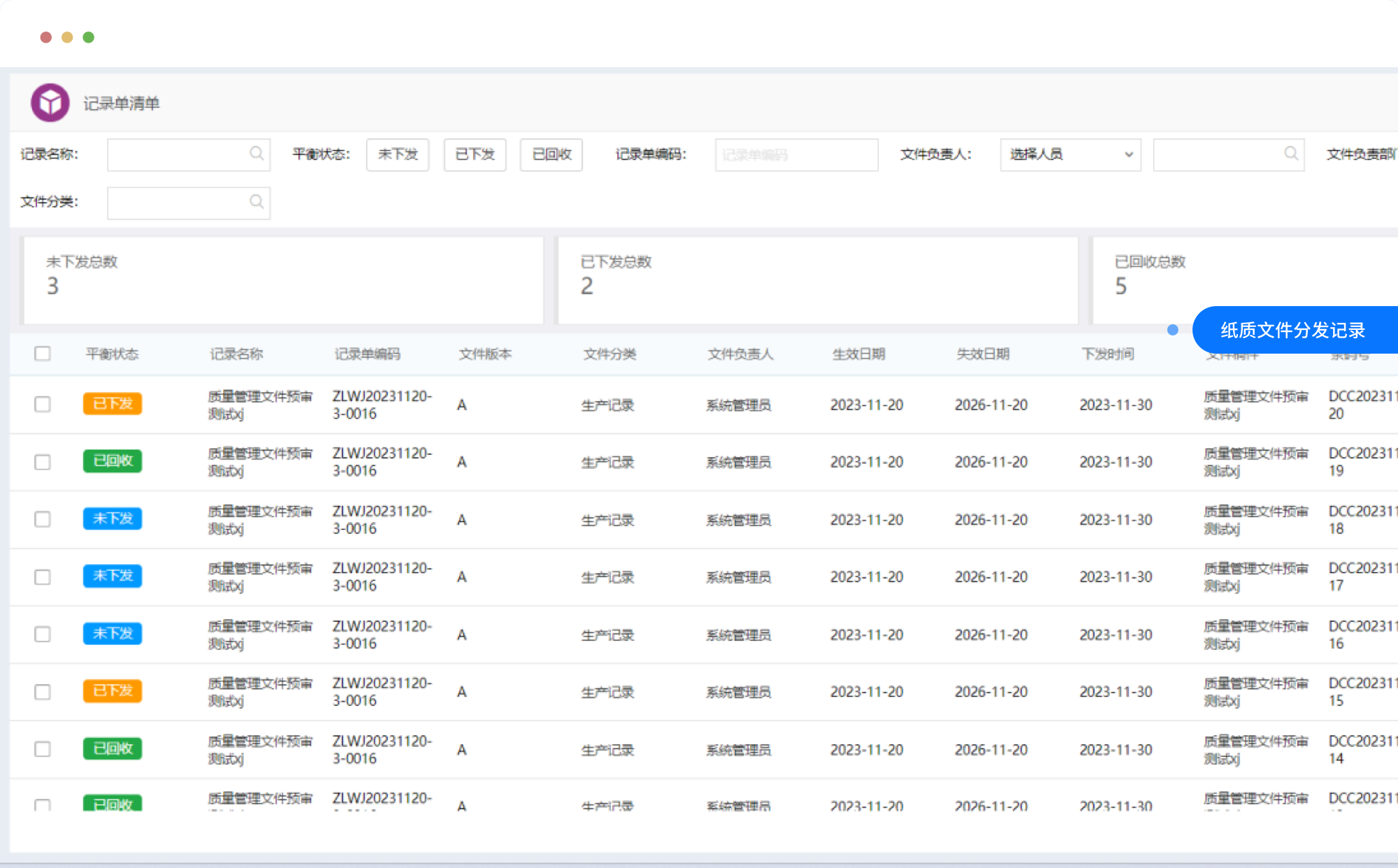The height and width of the screenshot is (868, 1398).
Task: Click the blue dot beside 纸质文件分发记录
Action: click(x=1173, y=330)
